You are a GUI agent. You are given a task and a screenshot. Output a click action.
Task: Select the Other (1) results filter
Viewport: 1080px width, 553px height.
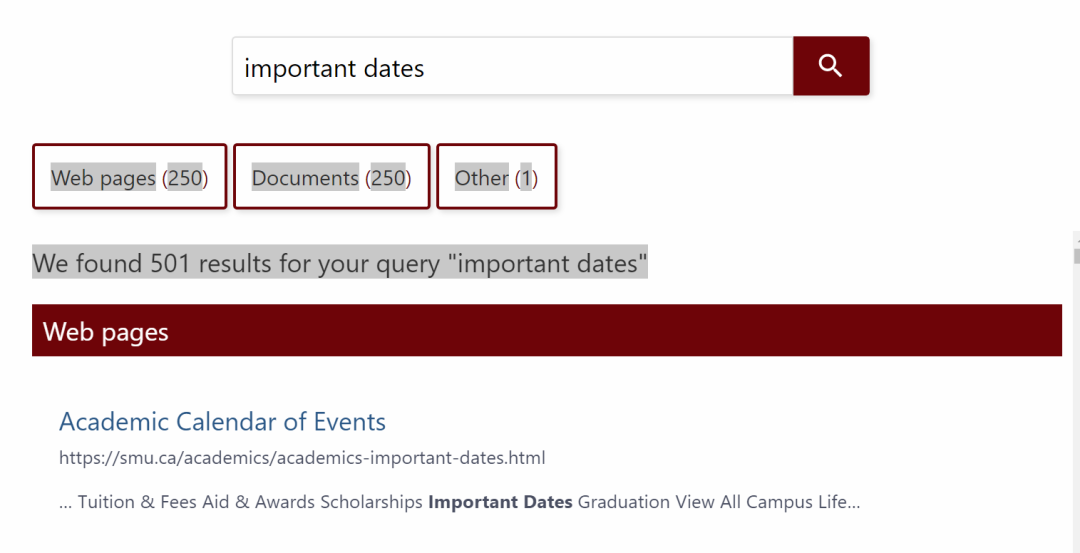coord(496,177)
